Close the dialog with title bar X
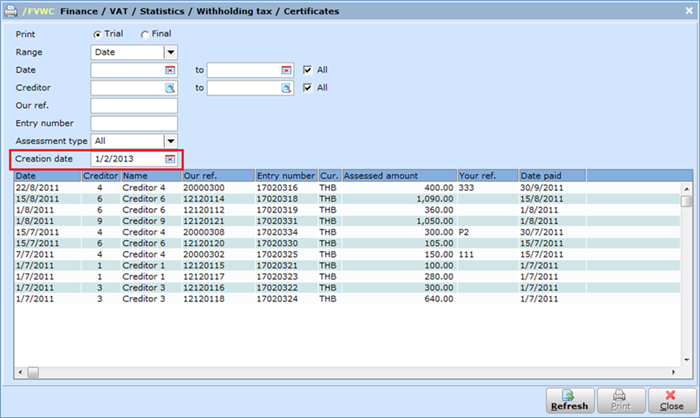The width and height of the screenshot is (700, 418). (689, 11)
